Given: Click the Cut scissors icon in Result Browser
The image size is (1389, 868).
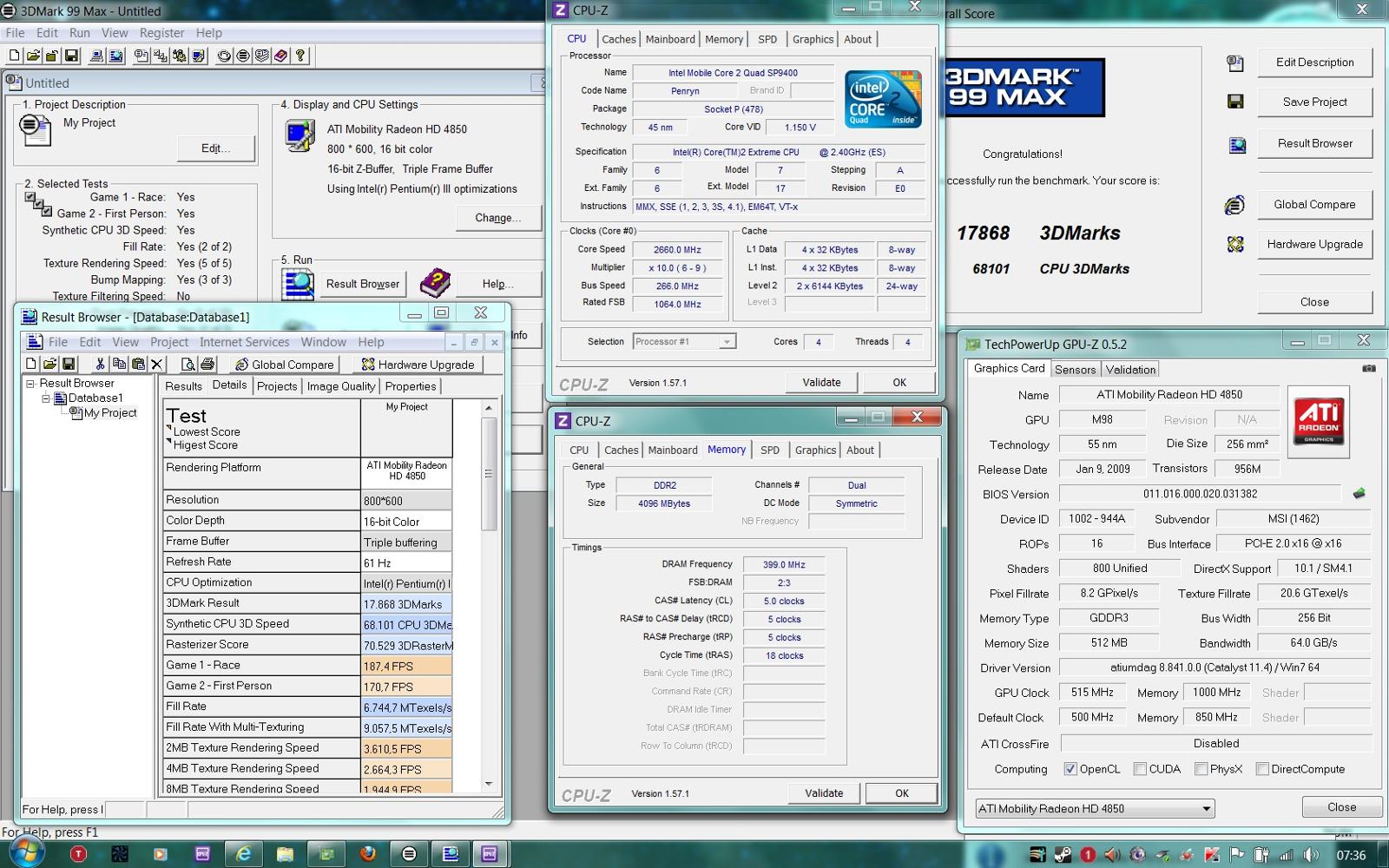Looking at the screenshot, I should (x=100, y=364).
